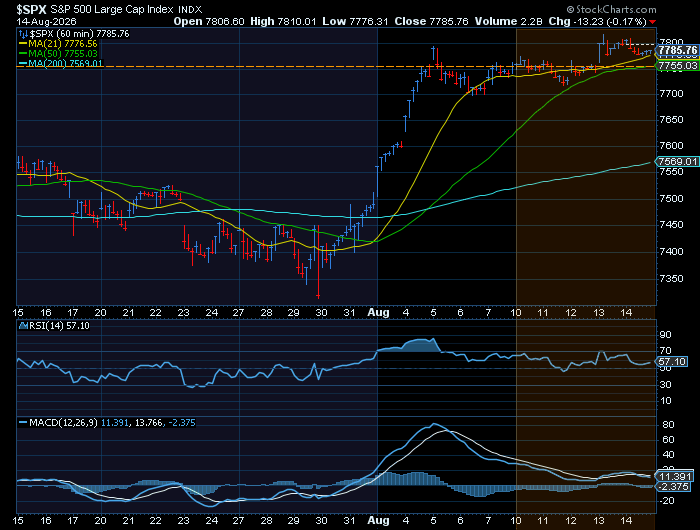Click the MACD(12,26,9) indicator label
Screen dimensions: 700x530
coord(63,422)
